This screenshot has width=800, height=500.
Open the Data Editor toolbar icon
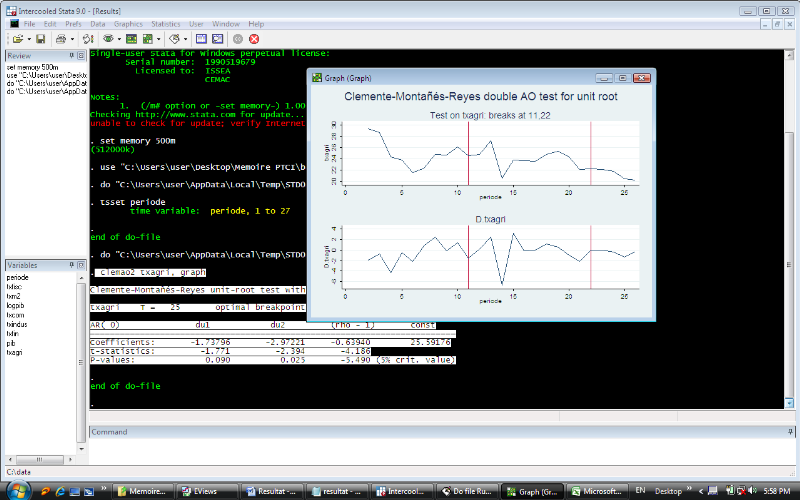200,38
